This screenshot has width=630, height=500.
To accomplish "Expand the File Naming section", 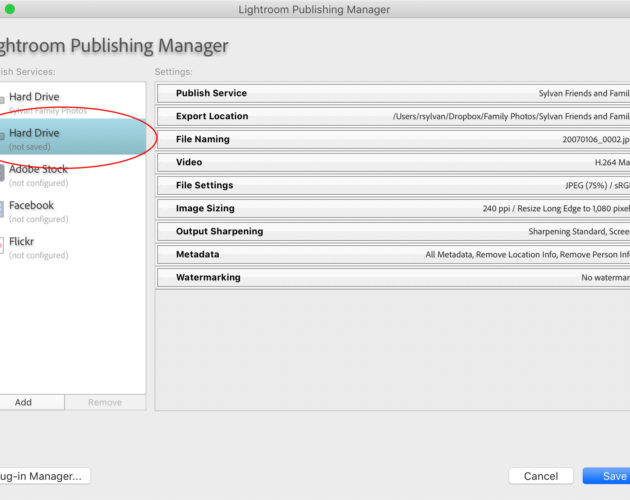I will pyautogui.click(x=393, y=139).
